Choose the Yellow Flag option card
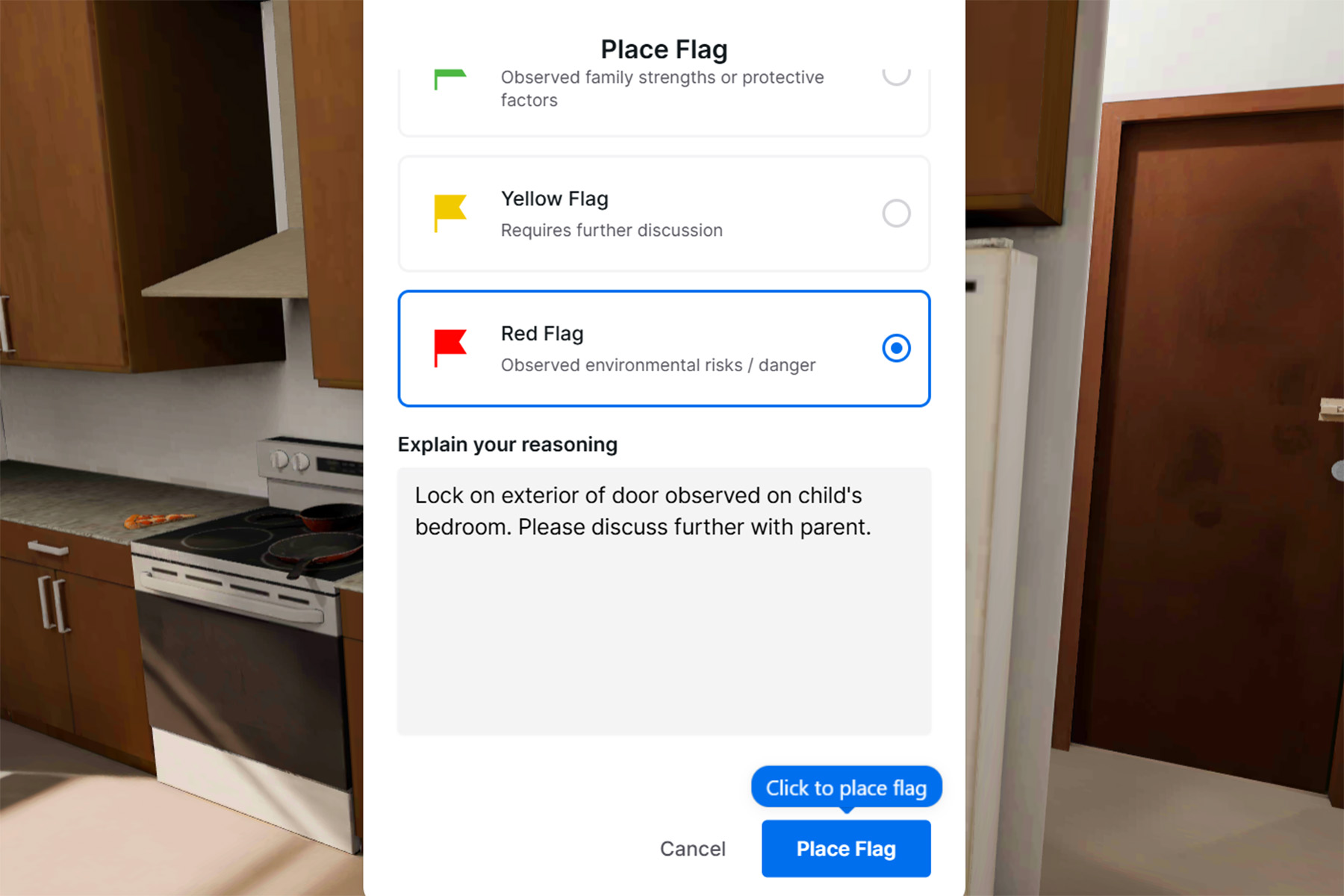Viewport: 1344px width, 896px height. pos(664,214)
